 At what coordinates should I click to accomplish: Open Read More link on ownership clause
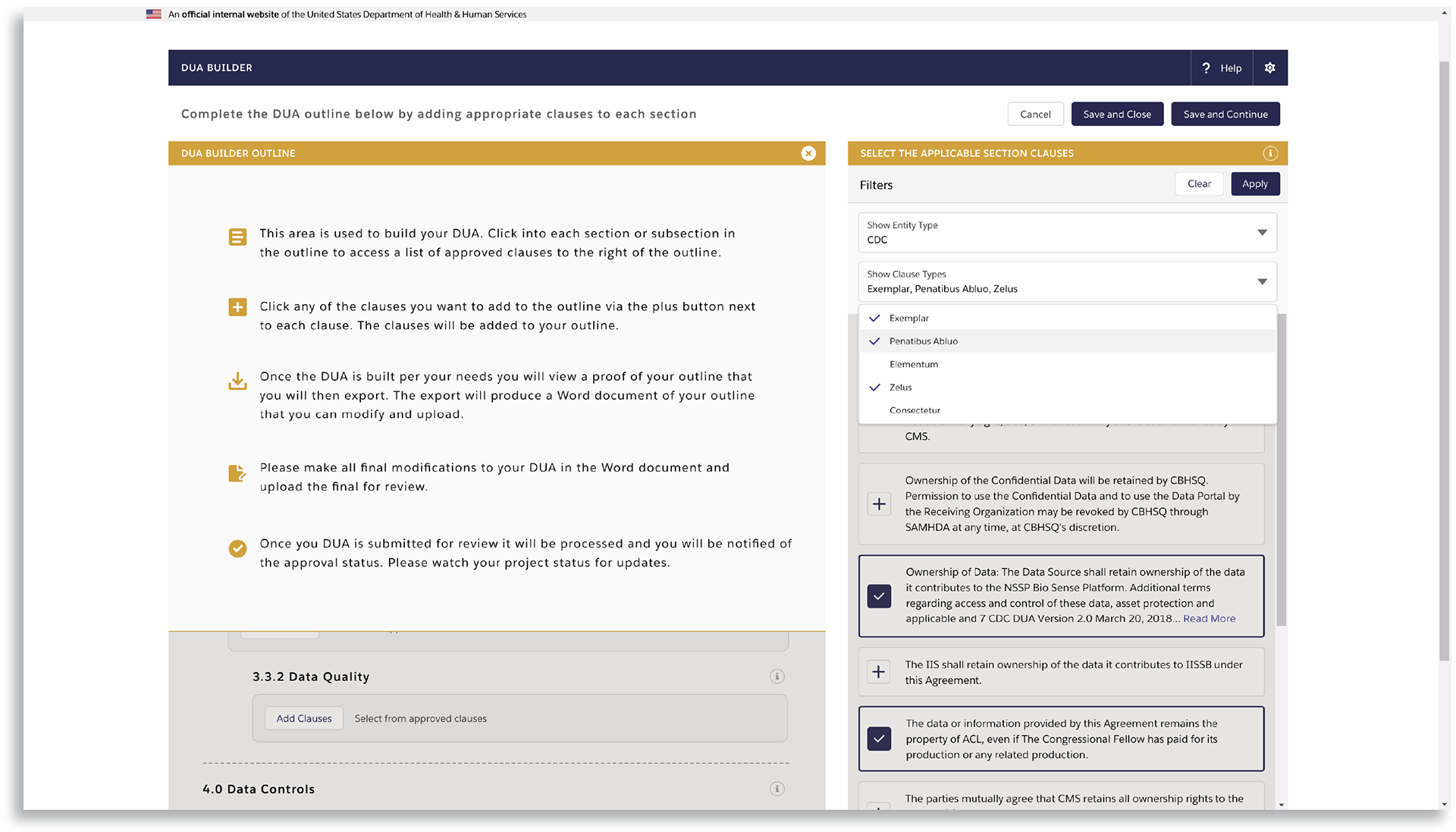tap(1209, 619)
